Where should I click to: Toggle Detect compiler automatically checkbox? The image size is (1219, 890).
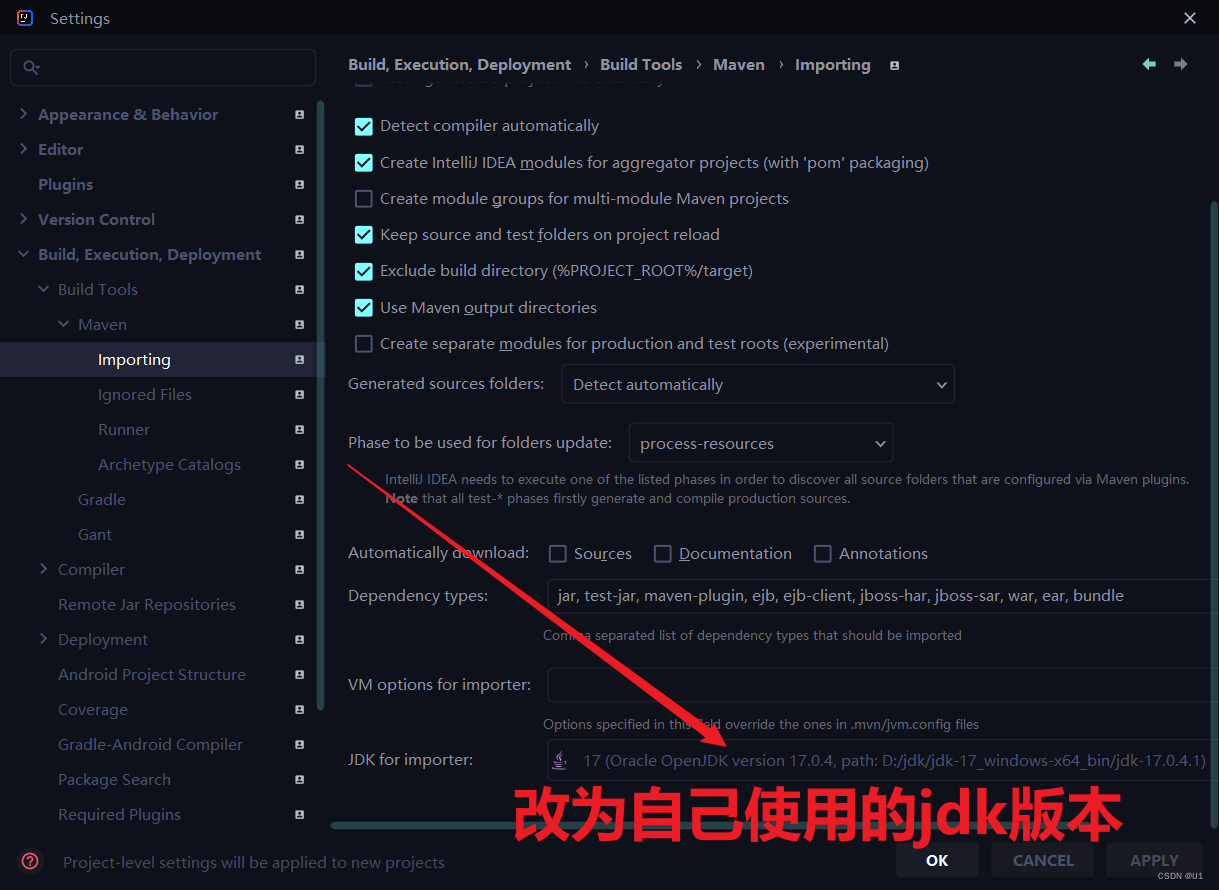click(x=364, y=126)
